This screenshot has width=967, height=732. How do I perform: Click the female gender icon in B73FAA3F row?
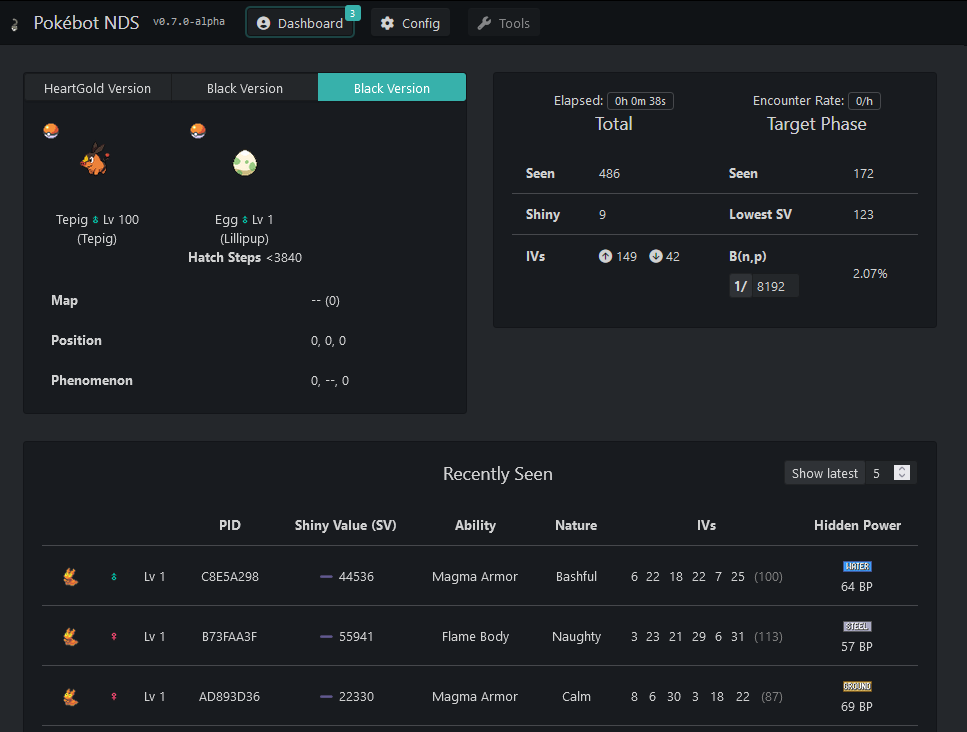pos(113,636)
